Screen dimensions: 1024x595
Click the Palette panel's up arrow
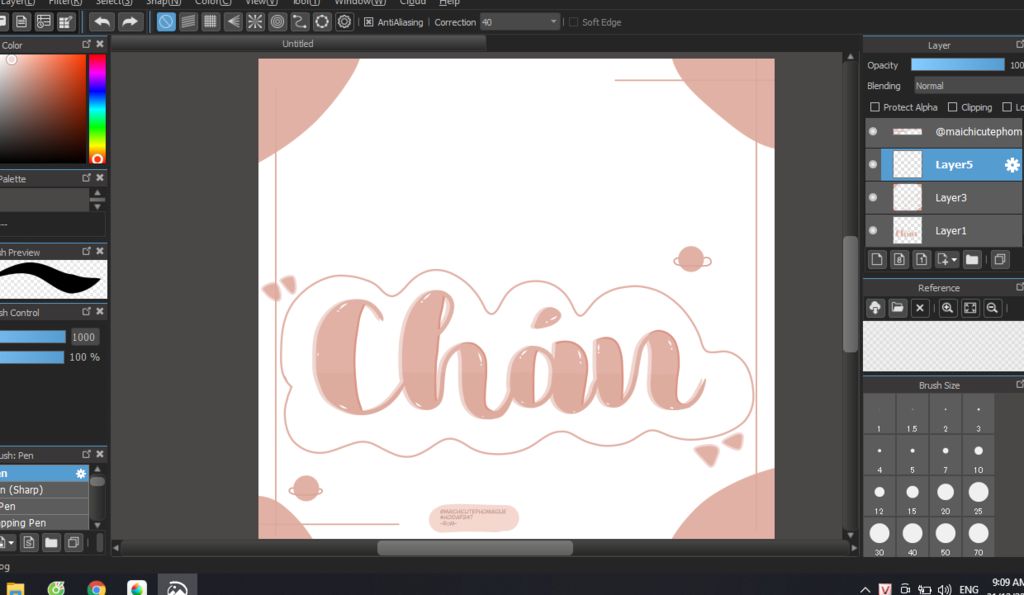coord(97,193)
